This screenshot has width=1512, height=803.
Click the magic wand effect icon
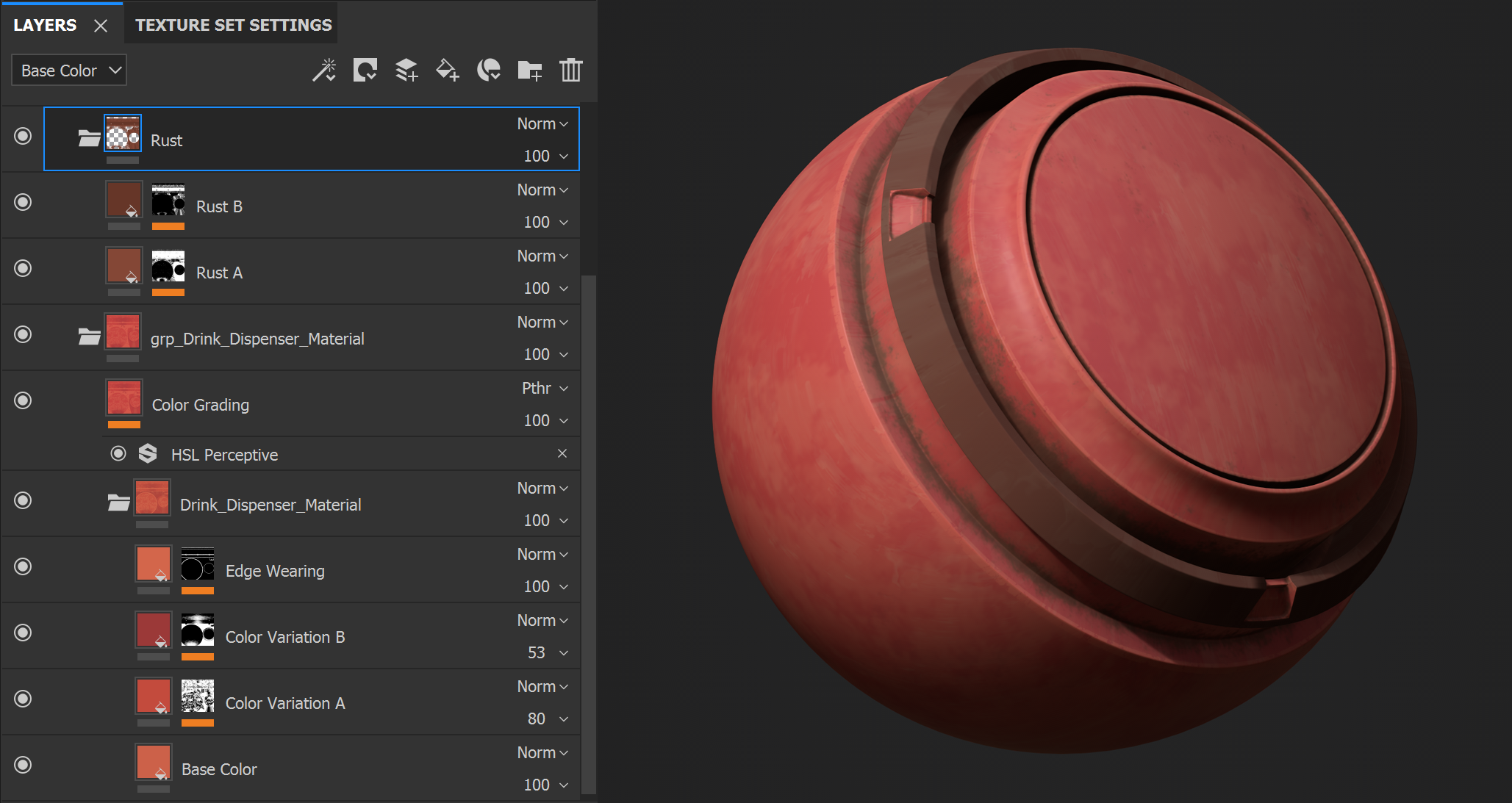click(324, 71)
